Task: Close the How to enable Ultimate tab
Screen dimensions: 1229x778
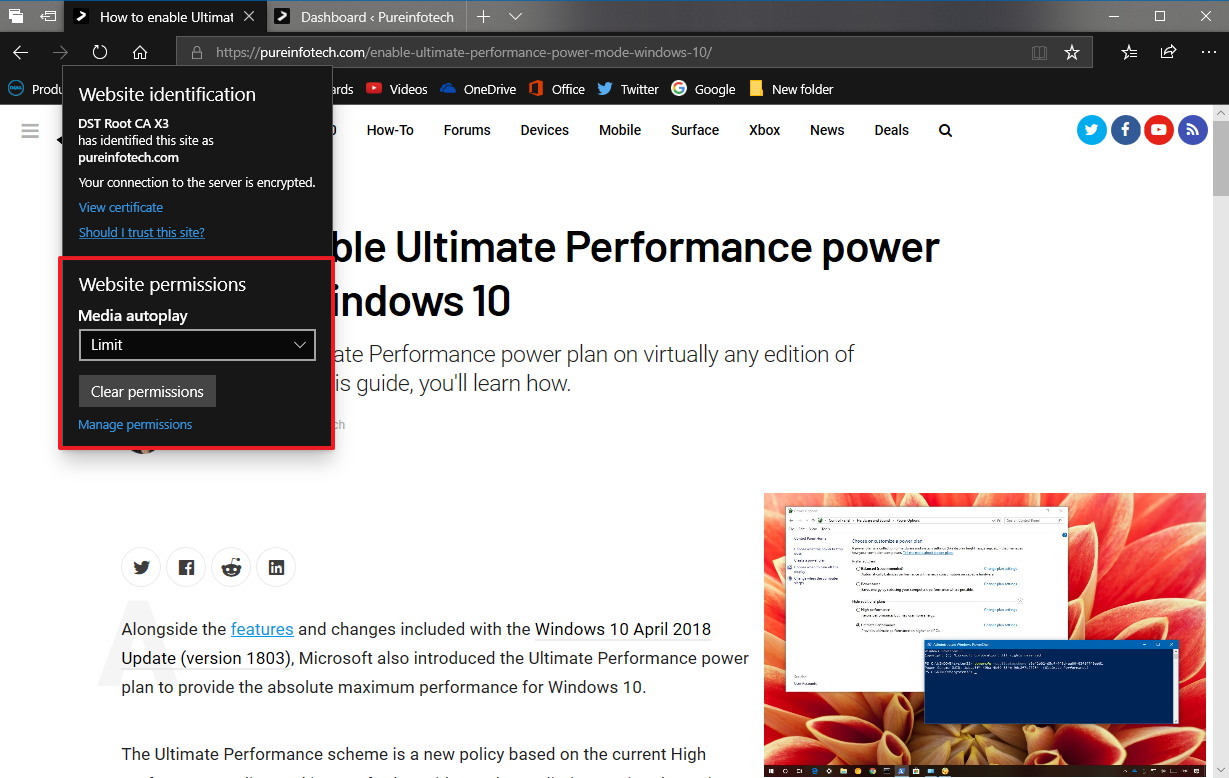Action: click(x=249, y=17)
